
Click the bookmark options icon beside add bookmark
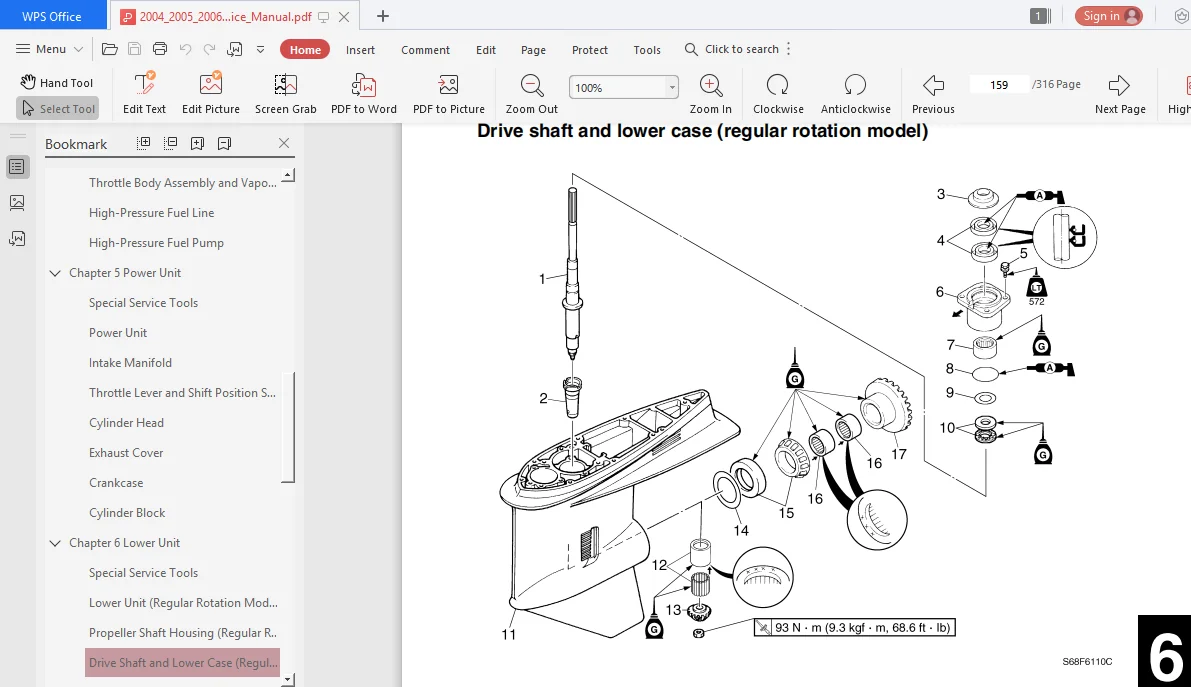224,143
